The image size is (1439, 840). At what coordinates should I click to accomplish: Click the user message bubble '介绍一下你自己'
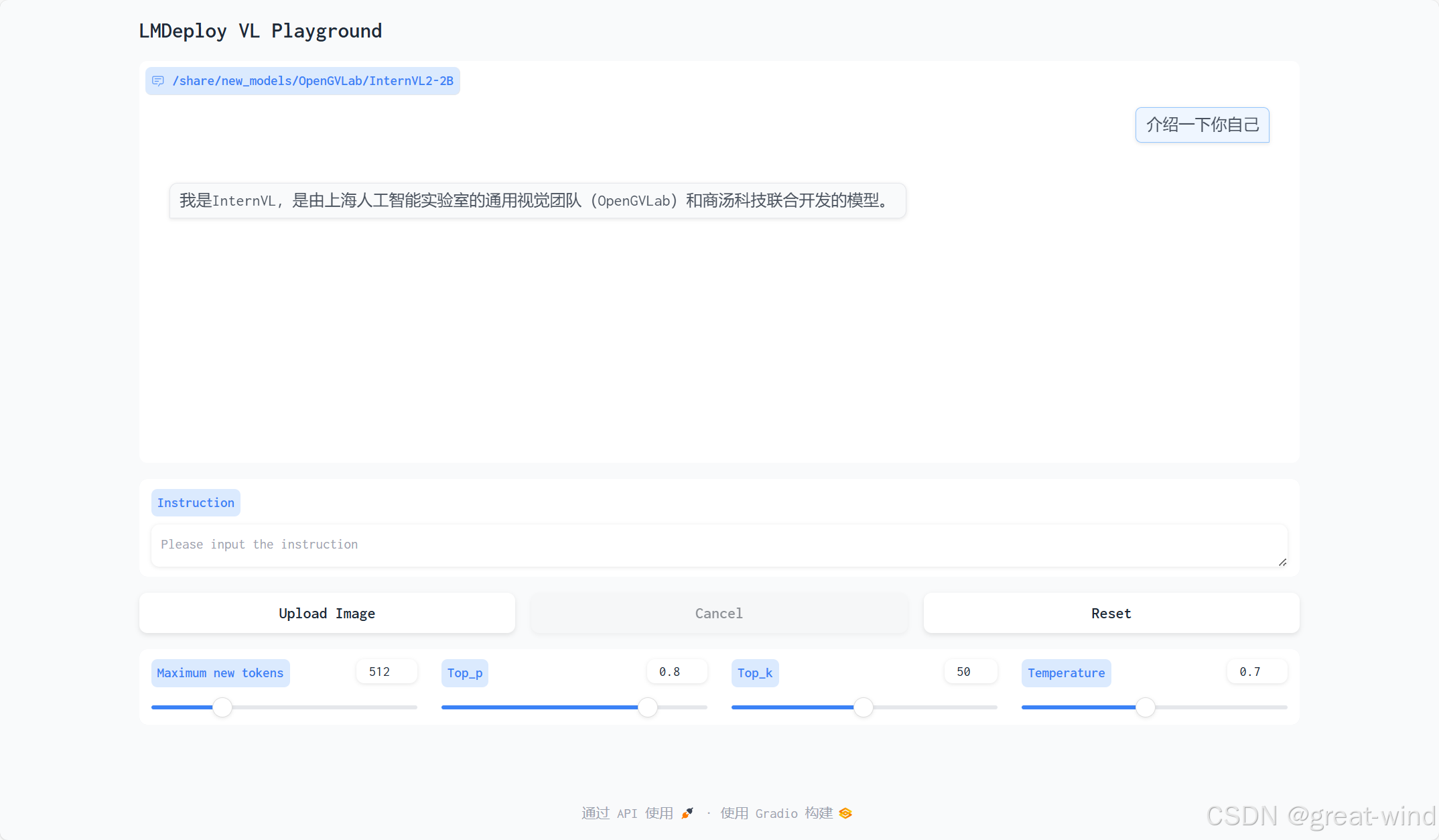[1202, 125]
